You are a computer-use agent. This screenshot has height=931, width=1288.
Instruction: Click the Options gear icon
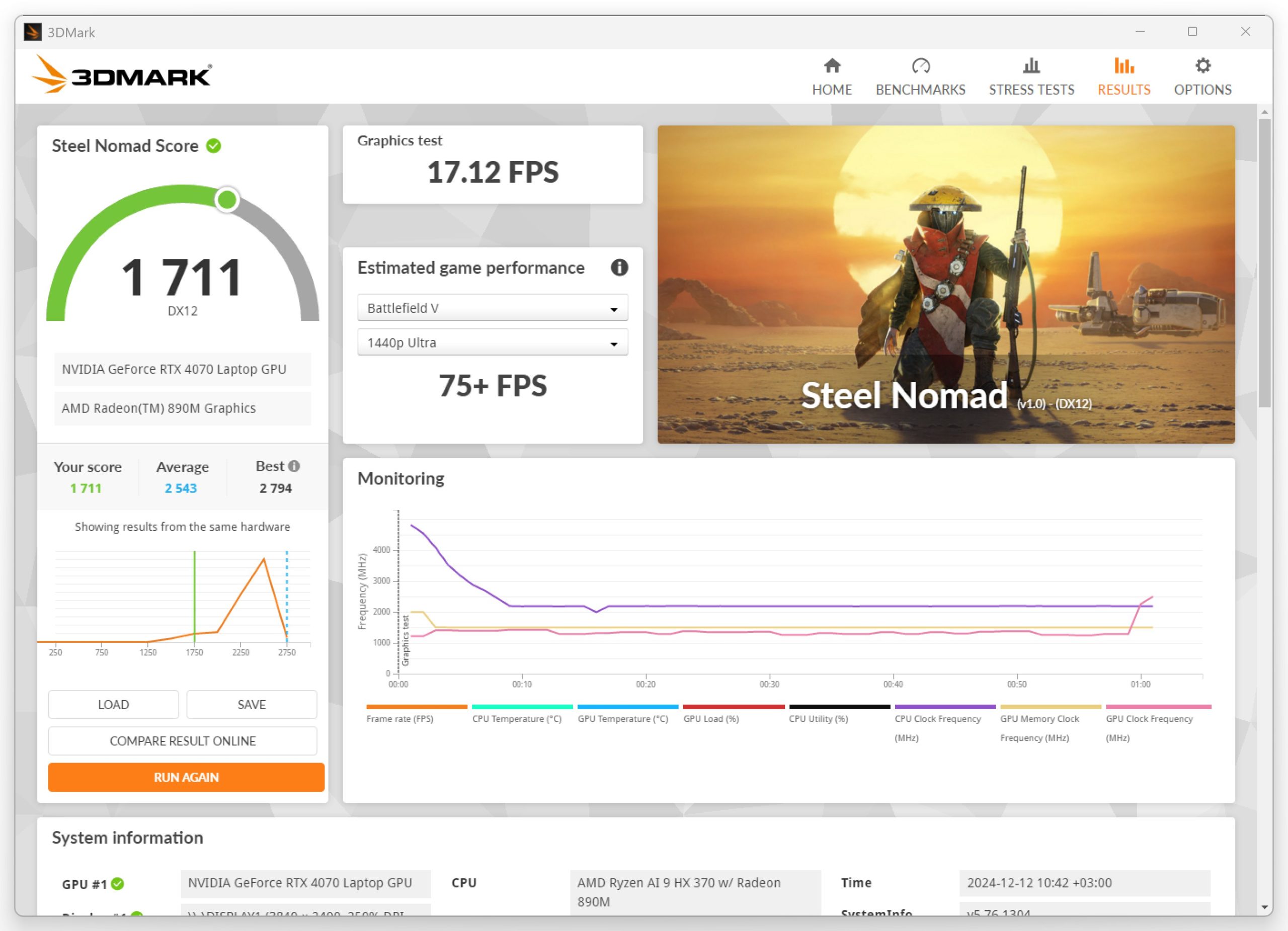(x=1203, y=66)
